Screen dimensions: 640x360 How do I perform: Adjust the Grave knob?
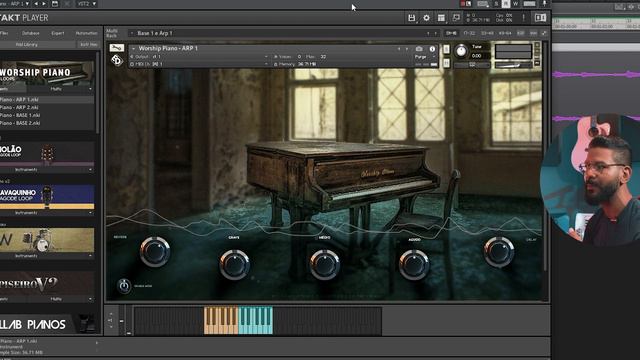tap(234, 264)
